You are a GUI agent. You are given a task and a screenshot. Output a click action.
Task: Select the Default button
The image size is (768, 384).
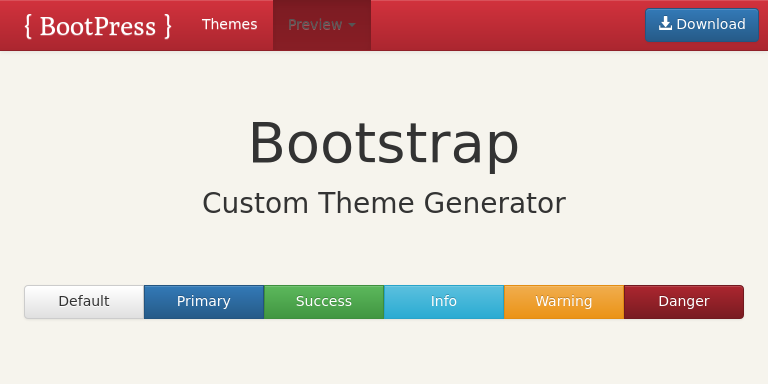click(84, 301)
